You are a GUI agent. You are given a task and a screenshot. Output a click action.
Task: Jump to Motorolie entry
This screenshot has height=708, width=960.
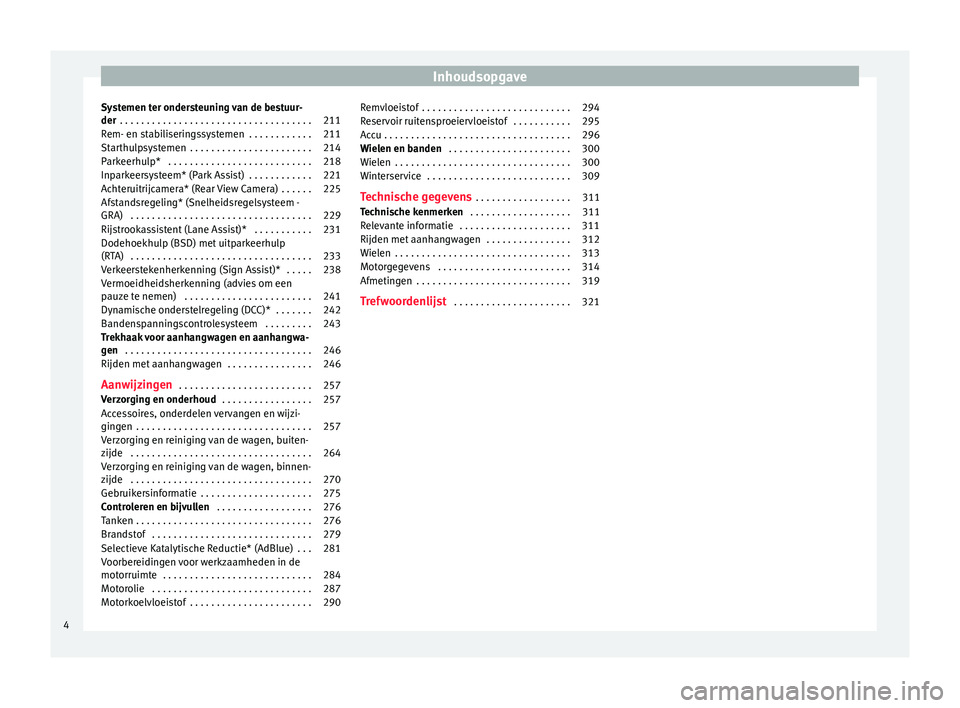click(x=125, y=589)
